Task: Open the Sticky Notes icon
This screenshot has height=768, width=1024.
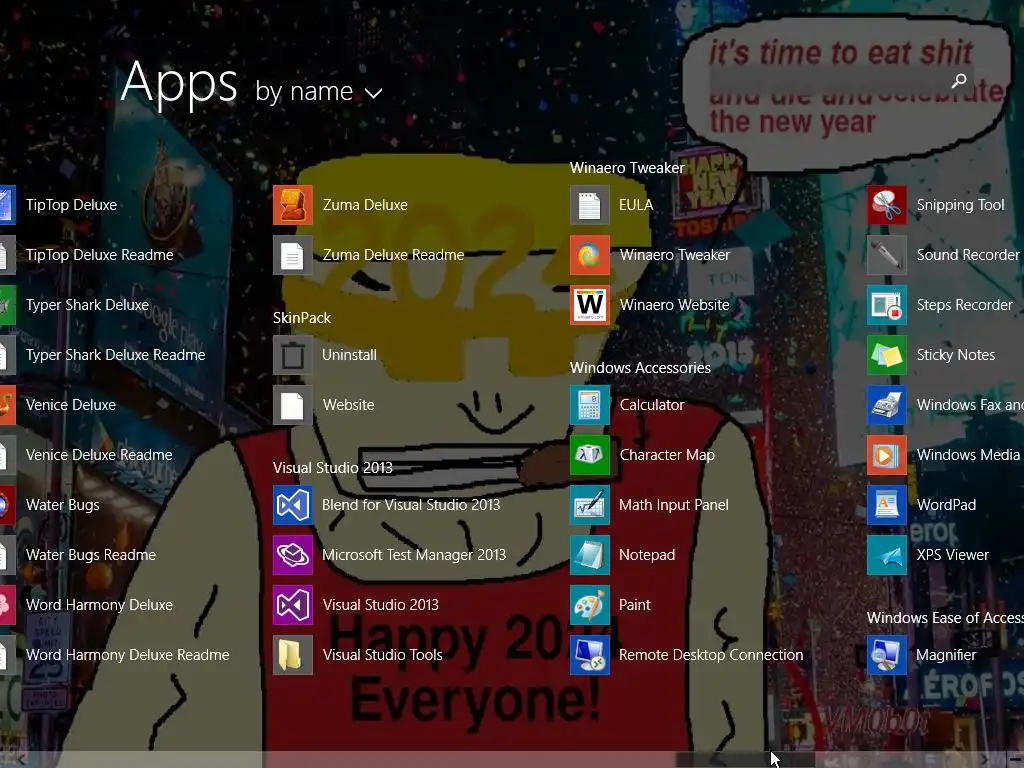Action: [x=887, y=355]
